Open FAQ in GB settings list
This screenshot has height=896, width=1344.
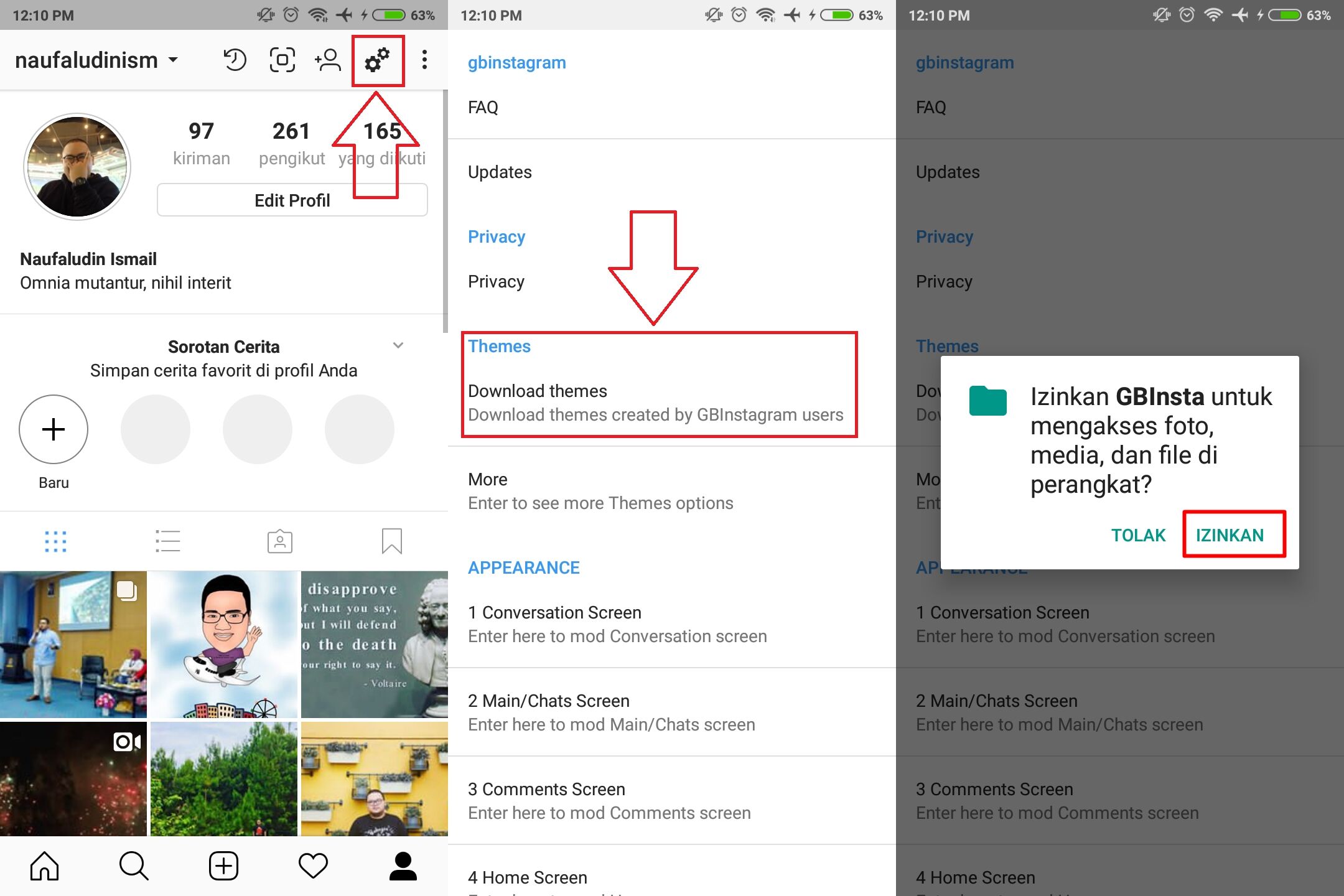(672, 108)
